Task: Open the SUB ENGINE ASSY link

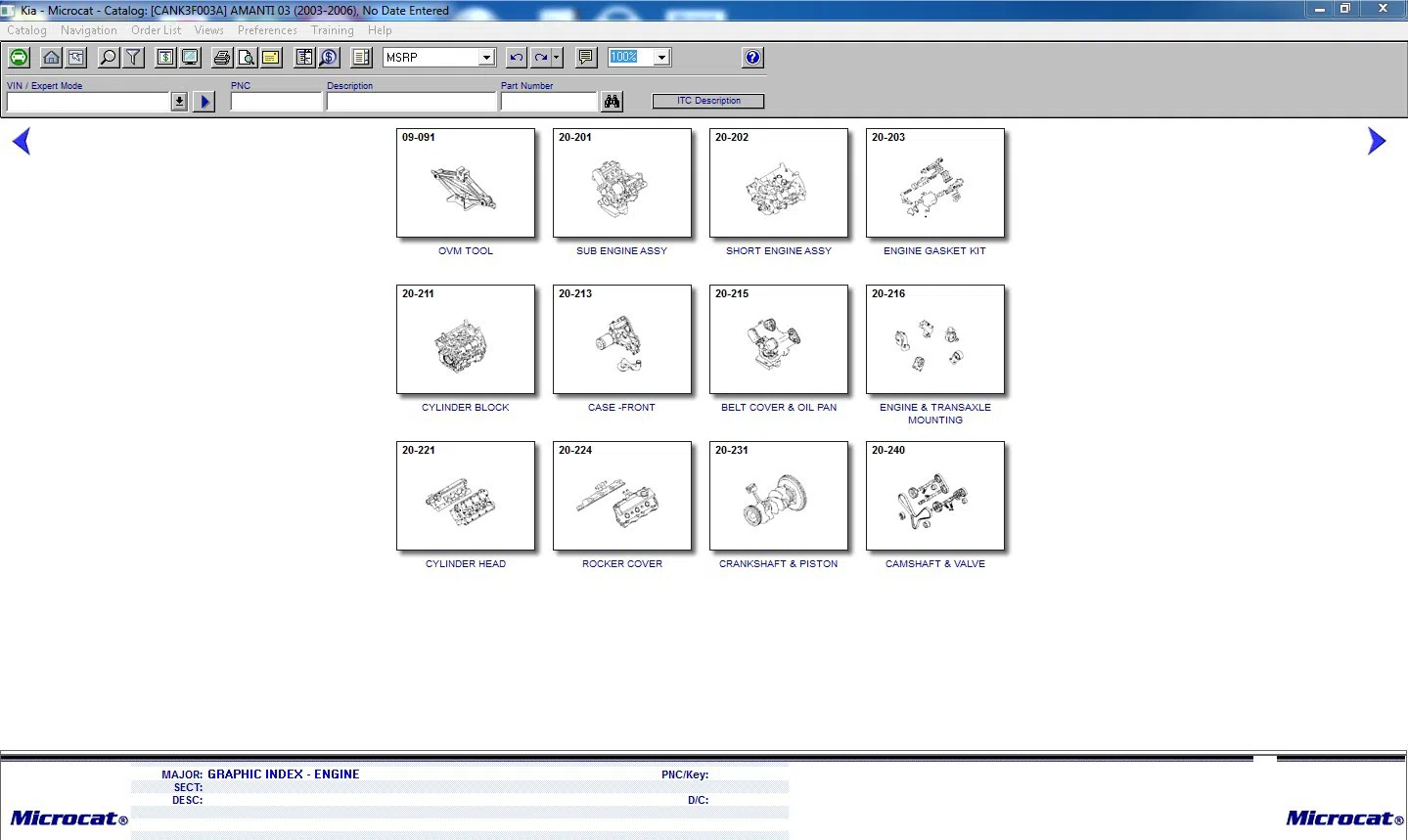Action: 622,251
